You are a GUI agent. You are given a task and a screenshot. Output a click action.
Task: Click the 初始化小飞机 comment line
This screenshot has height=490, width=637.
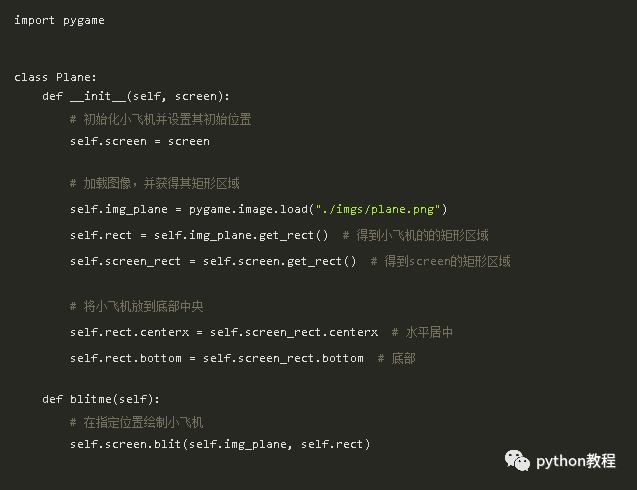160,119
